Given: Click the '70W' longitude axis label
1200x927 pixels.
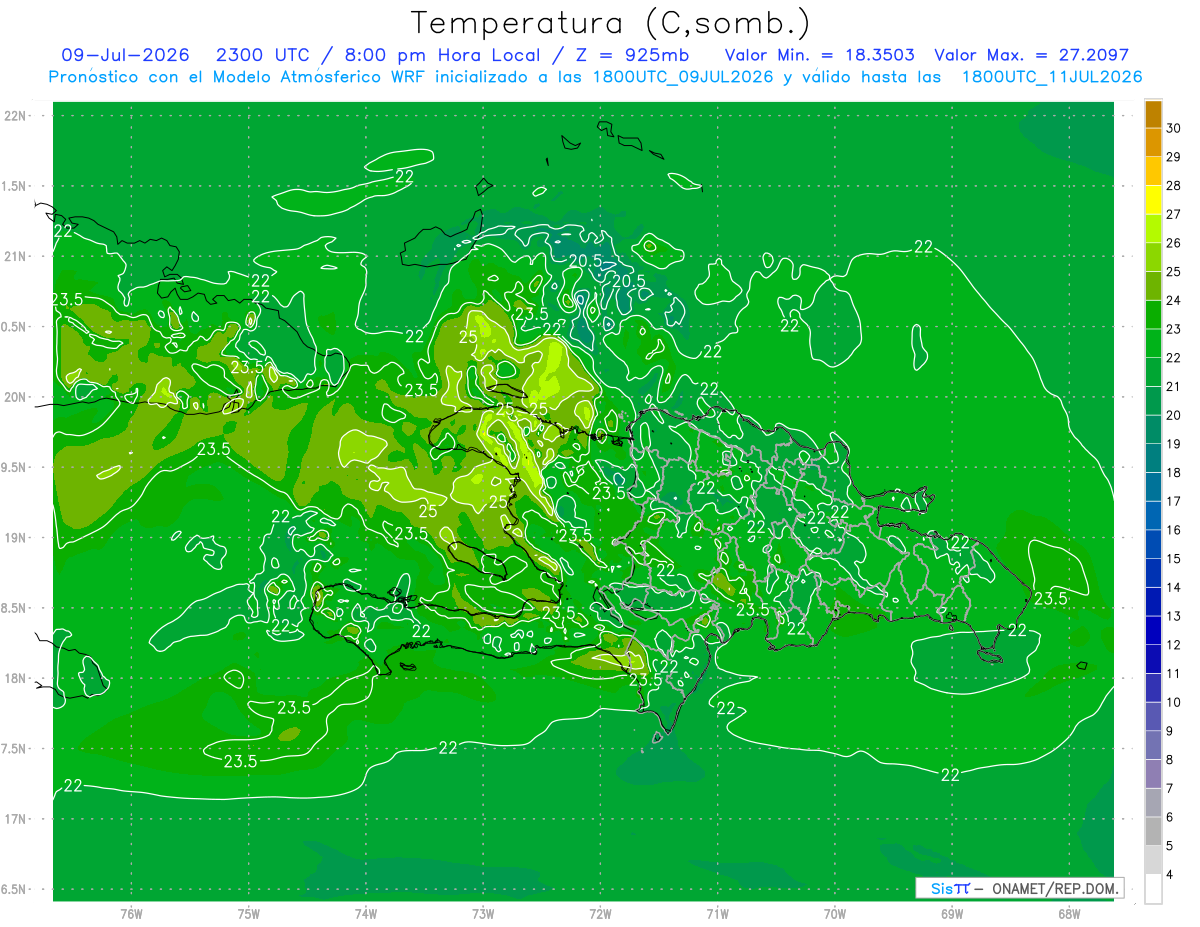Looking at the screenshot, I should [835, 914].
